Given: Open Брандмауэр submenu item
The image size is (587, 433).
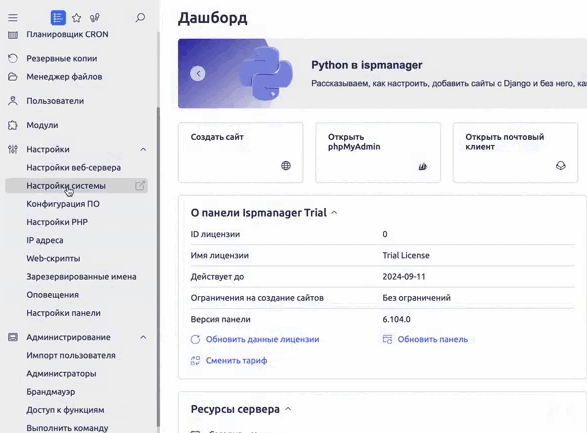Looking at the screenshot, I should pos(51,392).
